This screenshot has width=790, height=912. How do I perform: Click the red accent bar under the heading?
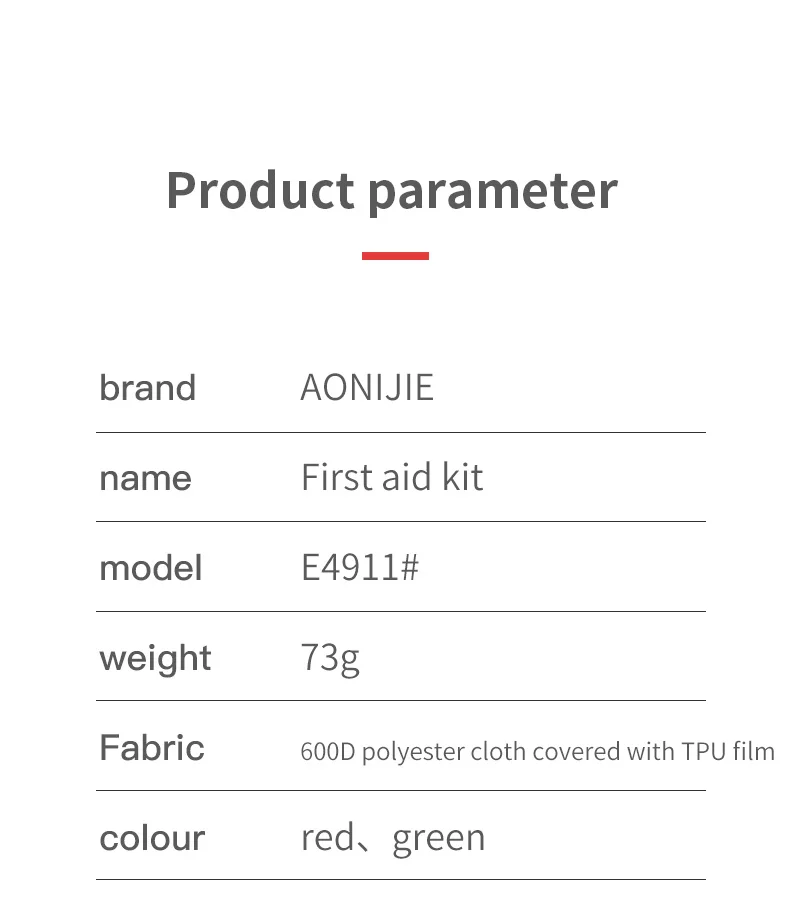[x=395, y=256]
